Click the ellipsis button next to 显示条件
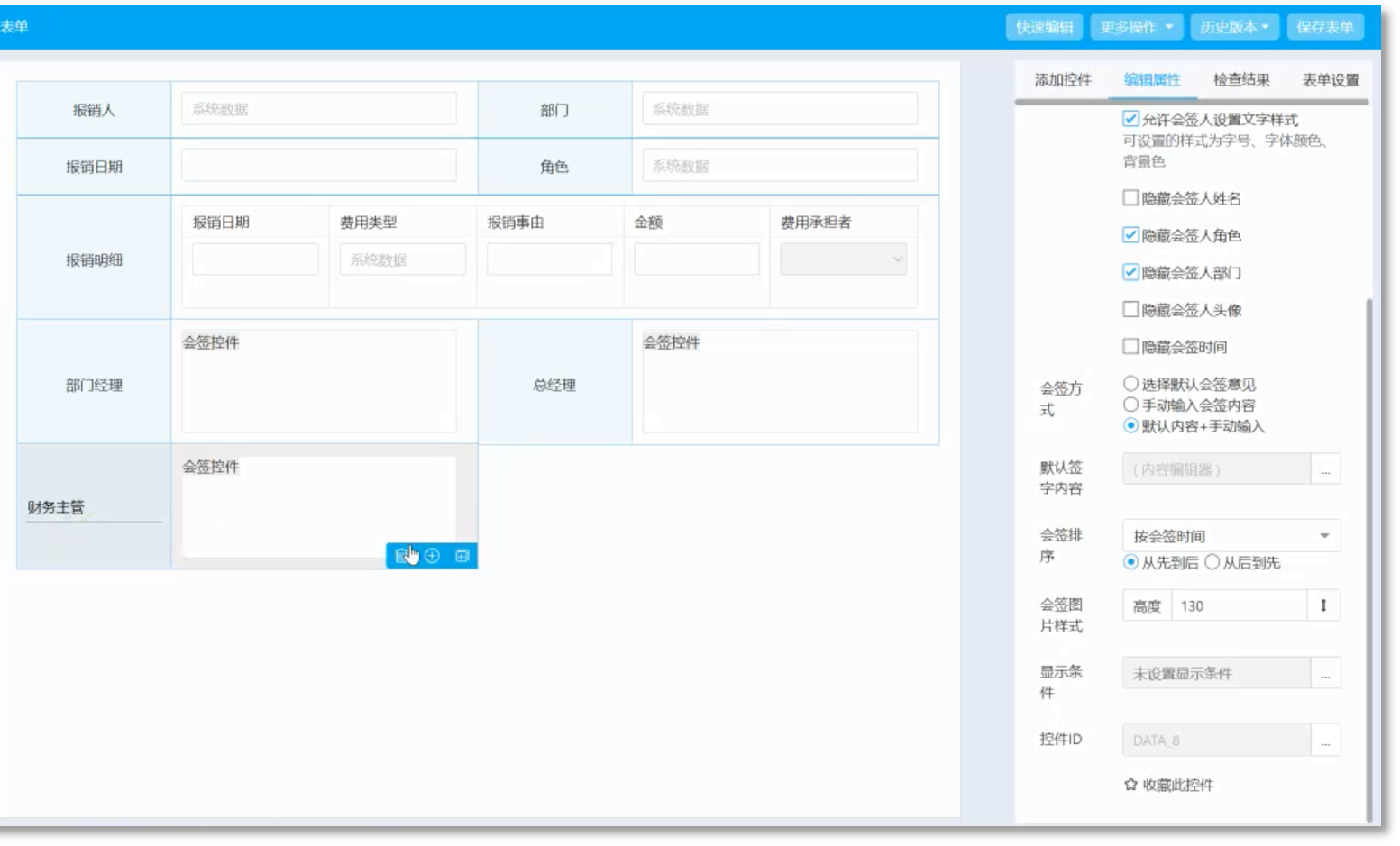This screenshot has height=846, width=1400. (1325, 674)
